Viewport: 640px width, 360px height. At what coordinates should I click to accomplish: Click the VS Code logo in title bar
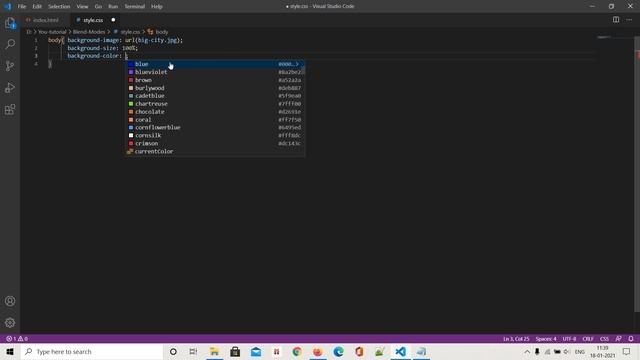pyautogui.click(x=7, y=7)
